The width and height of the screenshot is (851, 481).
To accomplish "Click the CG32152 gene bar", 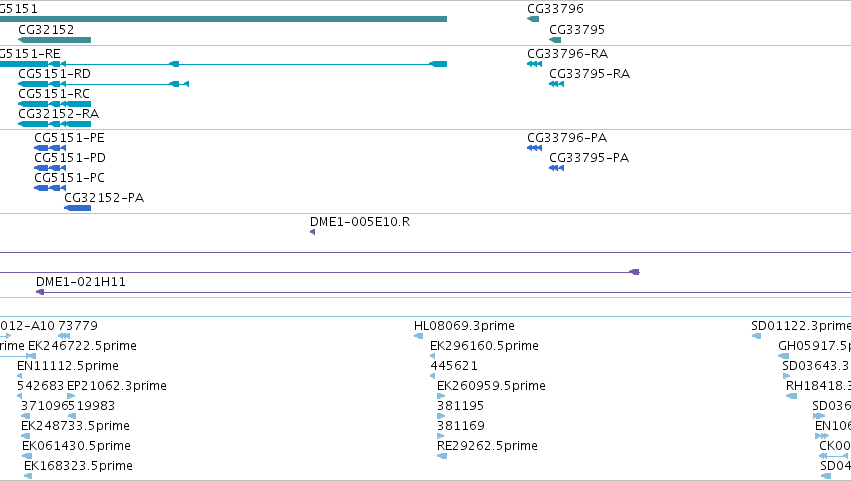I will point(54,40).
